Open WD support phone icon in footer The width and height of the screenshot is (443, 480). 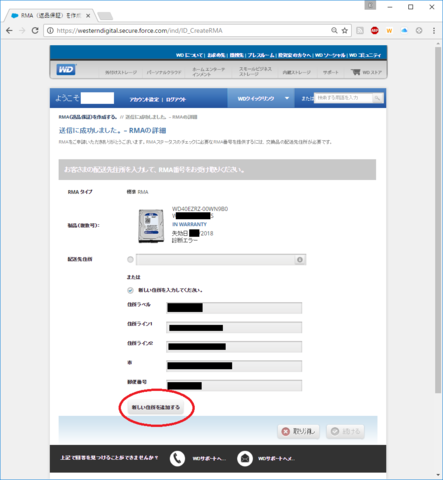tap(177, 459)
